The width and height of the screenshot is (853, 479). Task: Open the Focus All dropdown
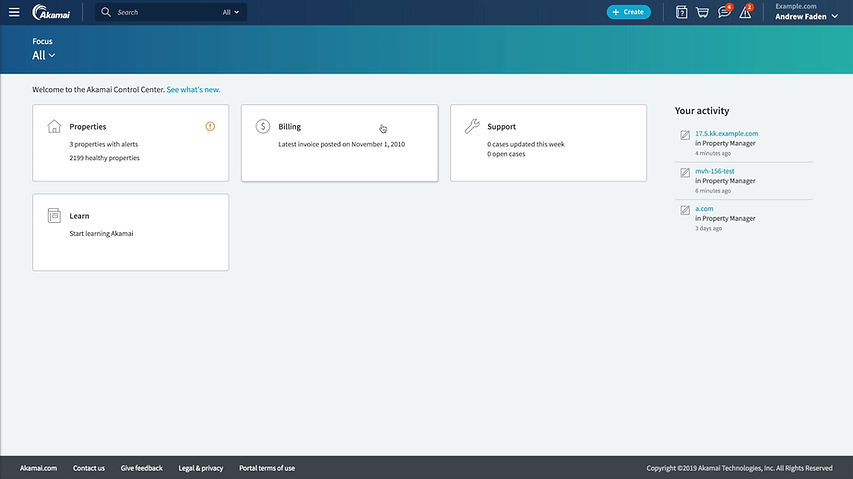pyautogui.click(x=44, y=55)
